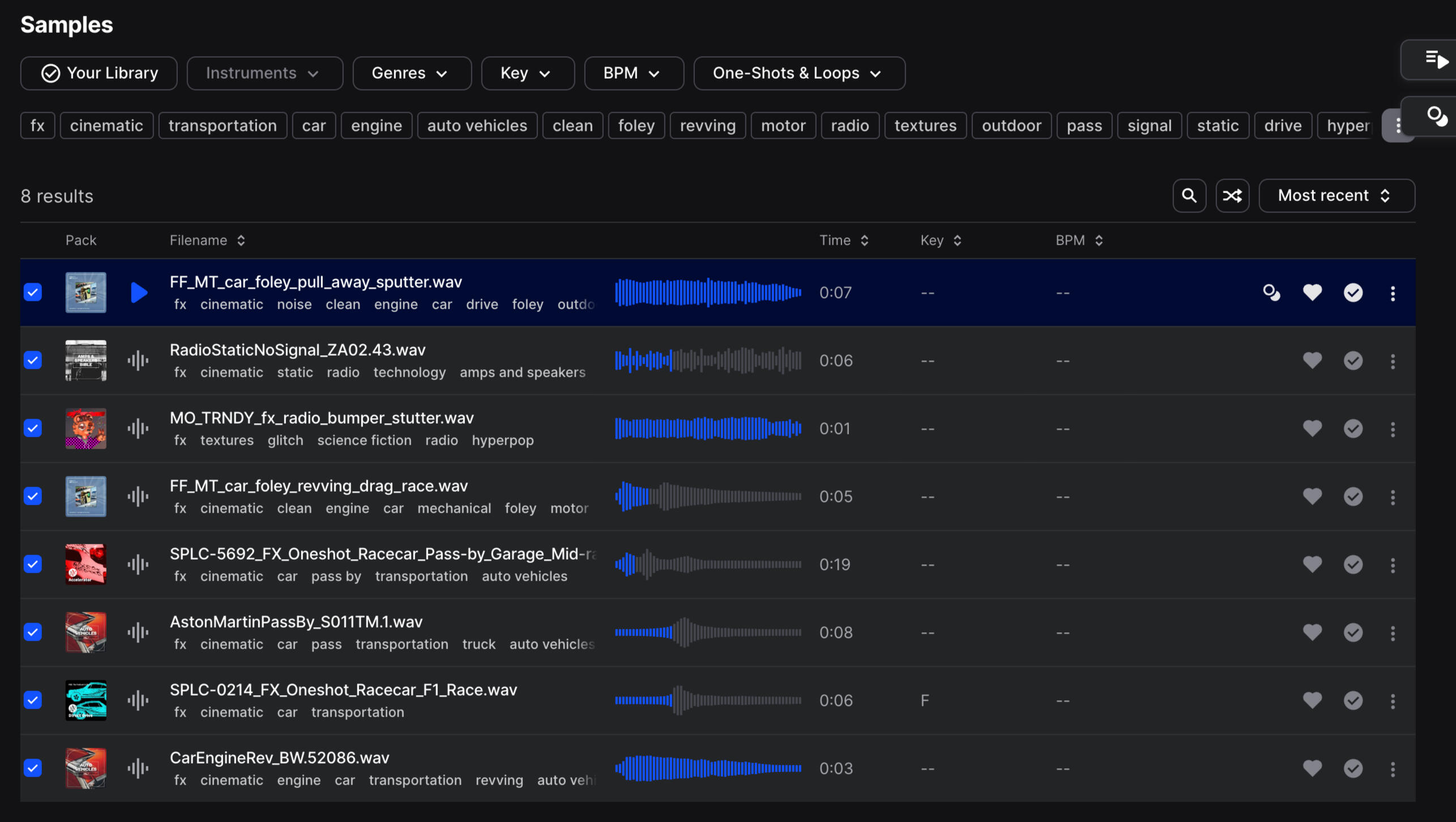Image resolution: width=1456 pixels, height=822 pixels.
Task: Toggle the Your Library filter
Action: click(99, 73)
